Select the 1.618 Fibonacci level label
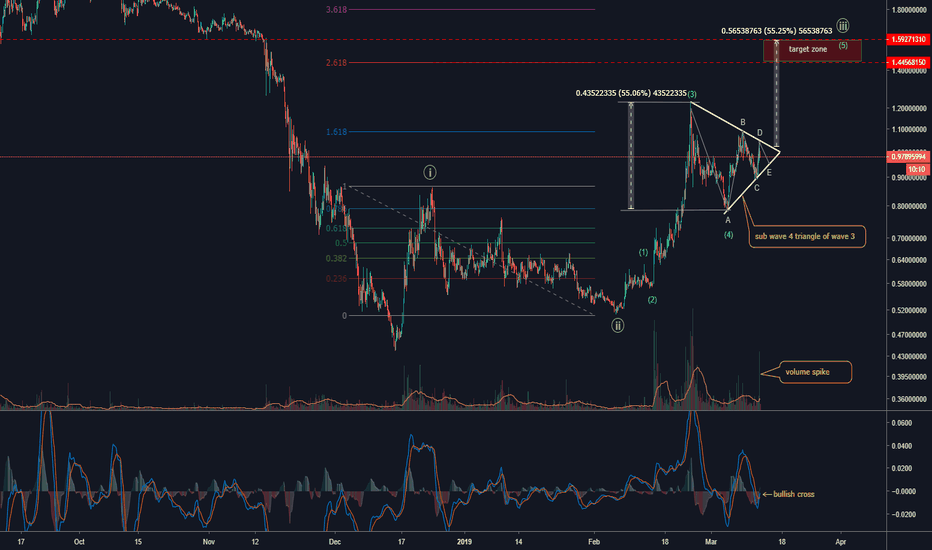The height and width of the screenshot is (550, 932). click(x=336, y=132)
